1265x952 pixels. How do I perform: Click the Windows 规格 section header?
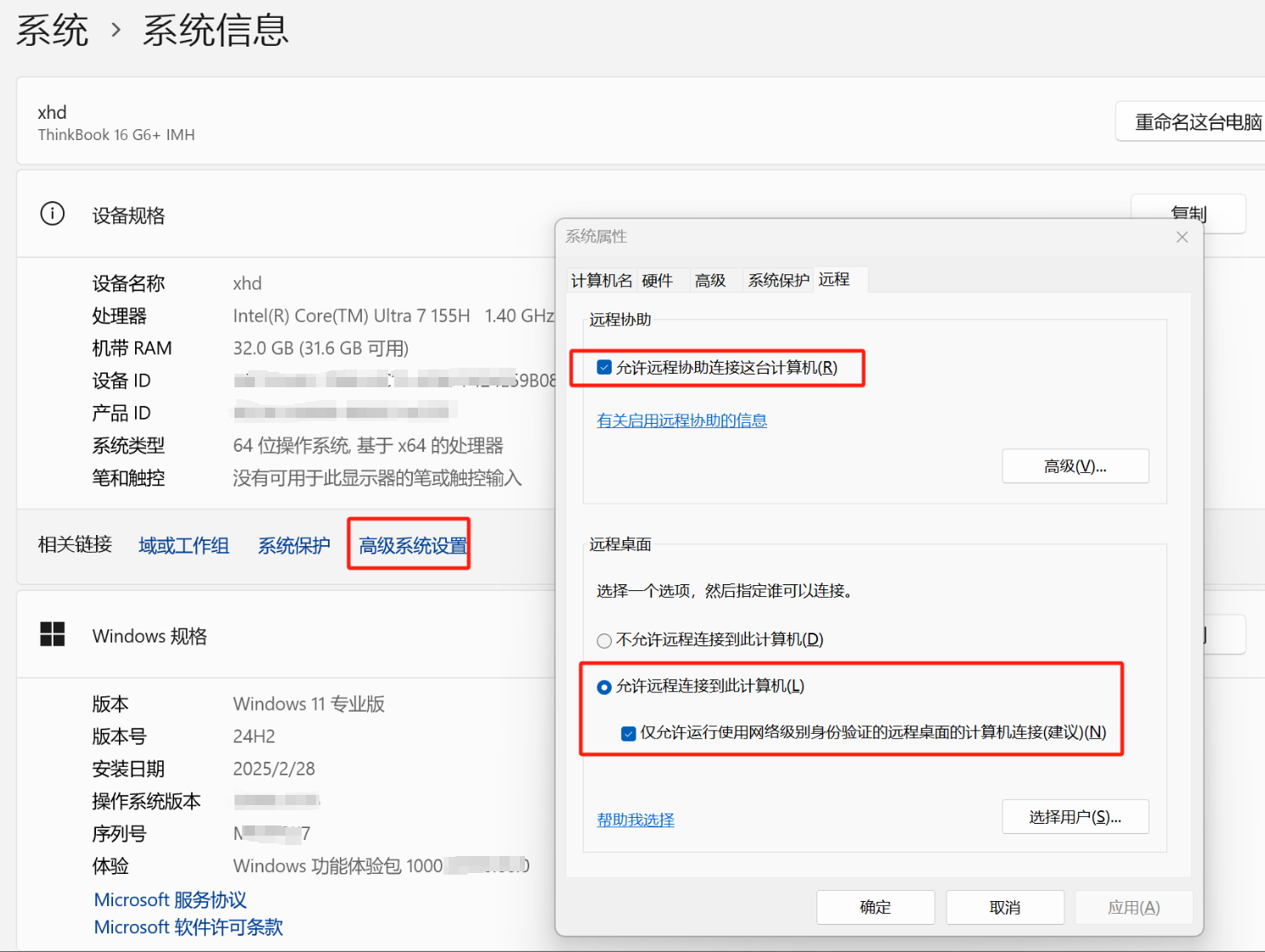(150, 636)
